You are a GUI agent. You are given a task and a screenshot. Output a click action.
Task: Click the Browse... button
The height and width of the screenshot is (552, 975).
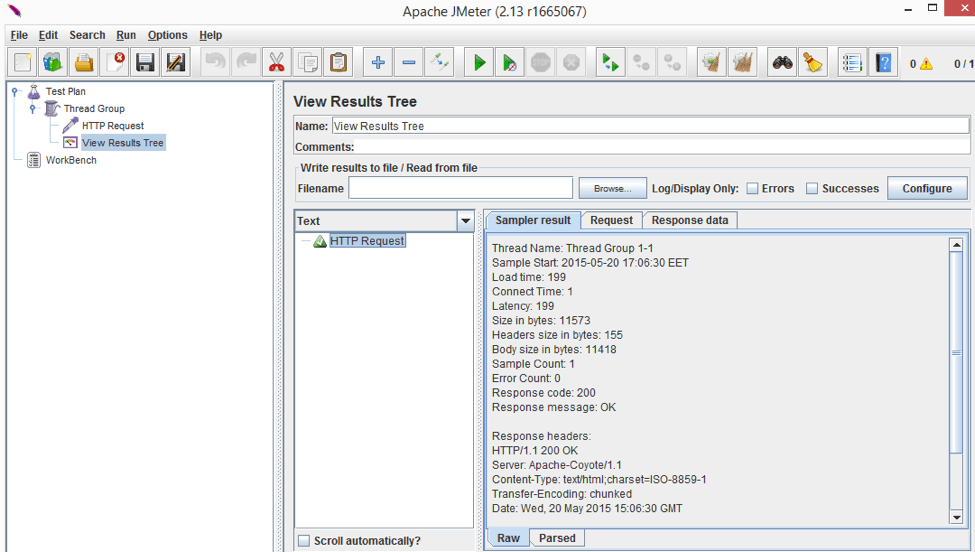coord(612,188)
